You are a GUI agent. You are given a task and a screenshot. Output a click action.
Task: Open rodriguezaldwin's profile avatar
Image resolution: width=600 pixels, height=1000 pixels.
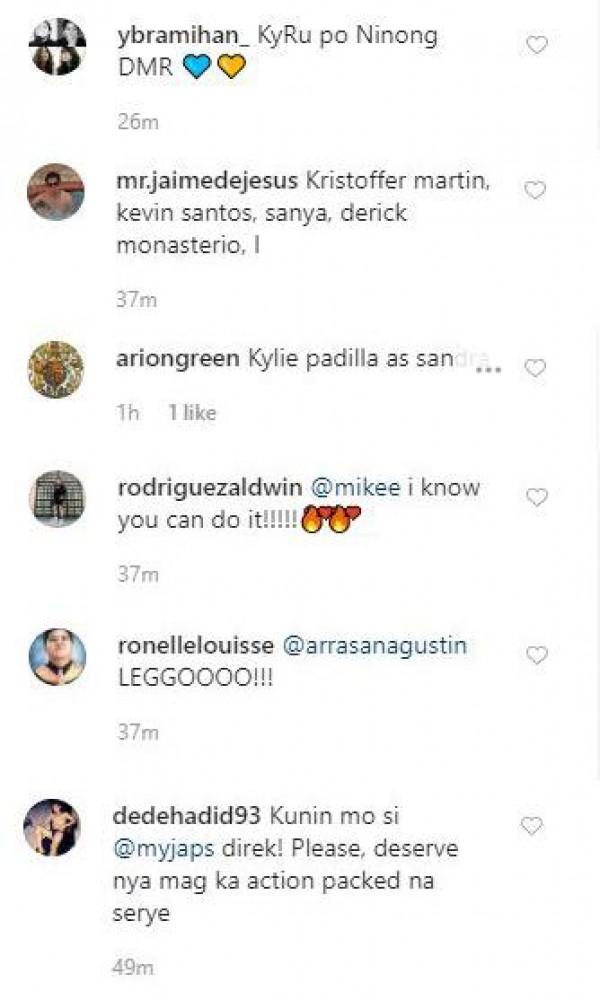[x=57, y=498]
